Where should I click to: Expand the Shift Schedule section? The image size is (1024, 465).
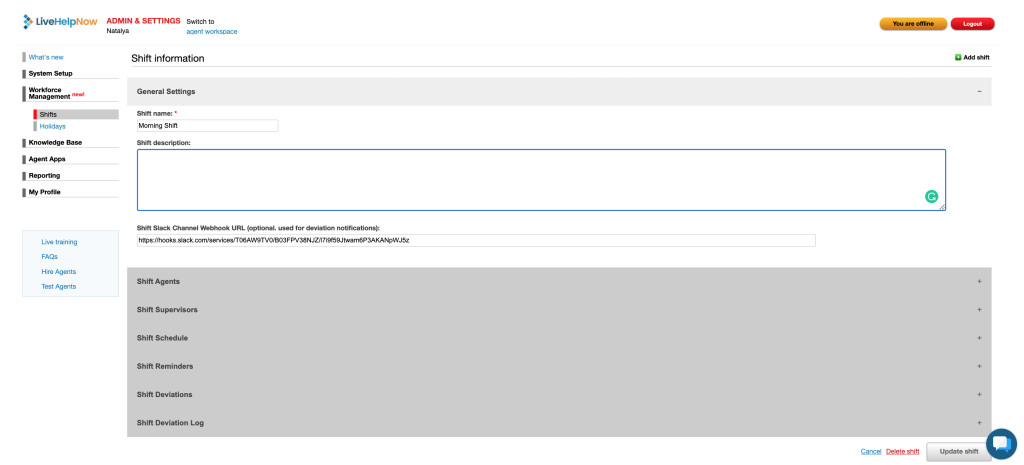coord(979,338)
